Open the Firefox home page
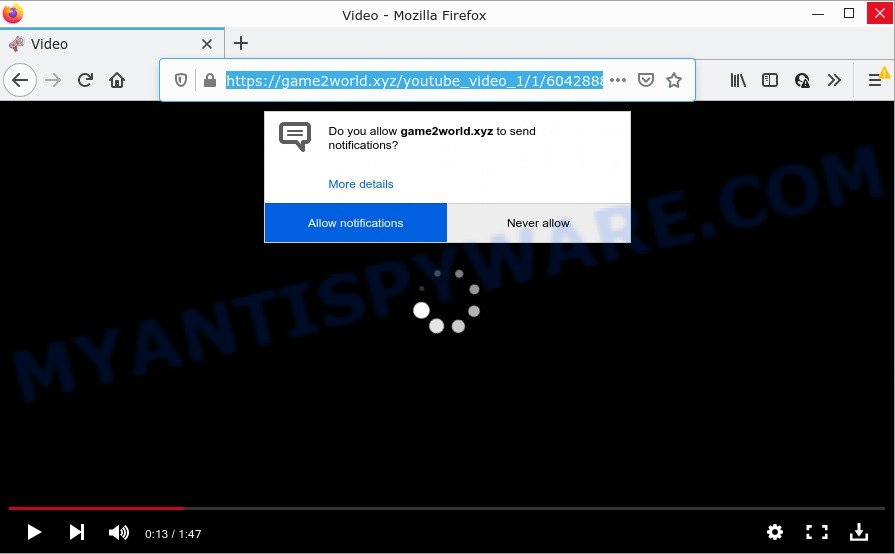The height and width of the screenshot is (554, 895). (117, 80)
